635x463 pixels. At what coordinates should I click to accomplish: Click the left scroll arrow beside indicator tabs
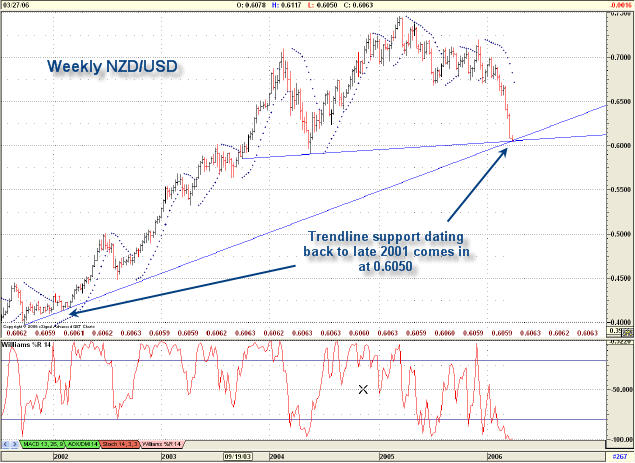tap(5, 444)
